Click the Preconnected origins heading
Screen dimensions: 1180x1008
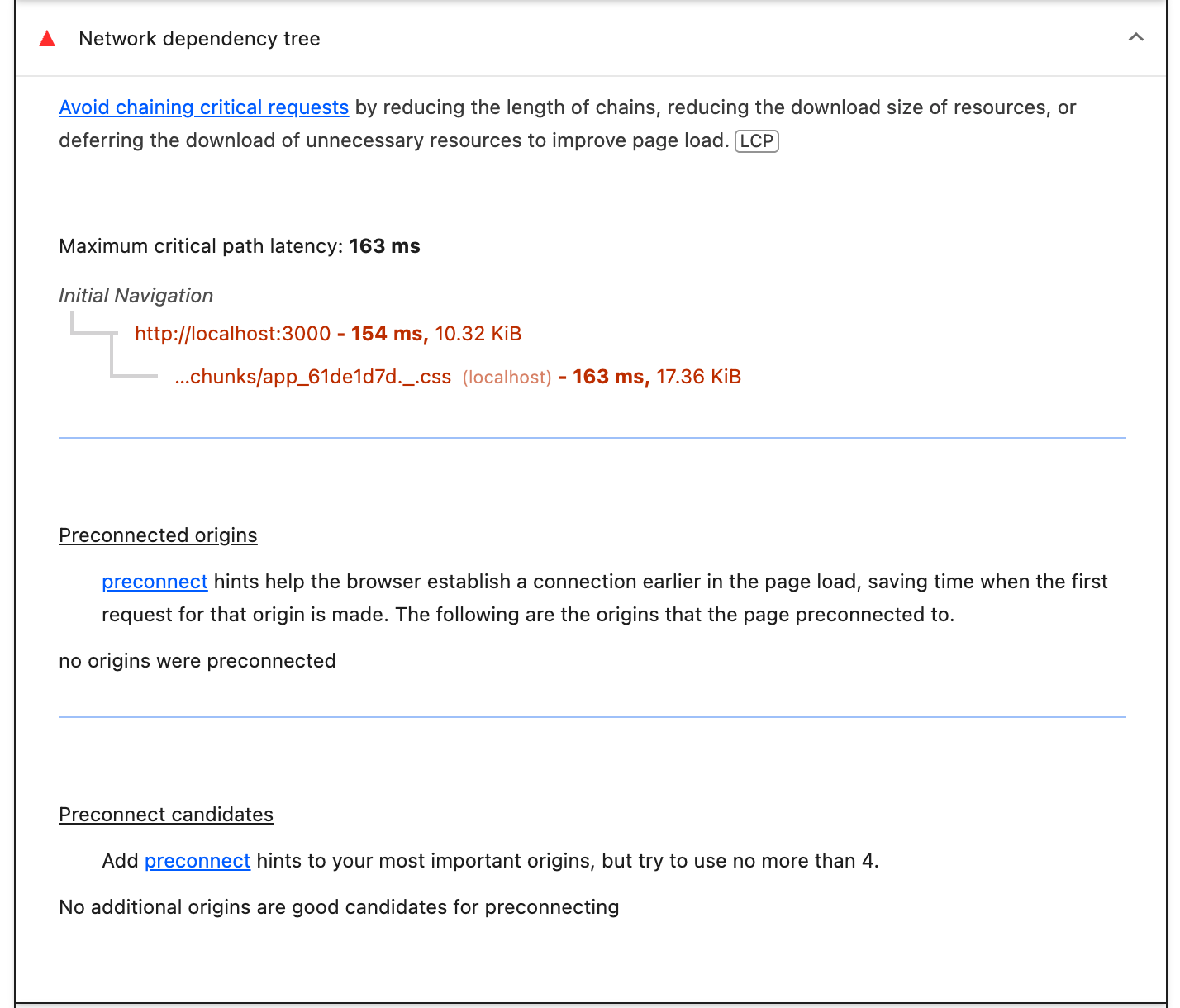pyautogui.click(x=158, y=535)
